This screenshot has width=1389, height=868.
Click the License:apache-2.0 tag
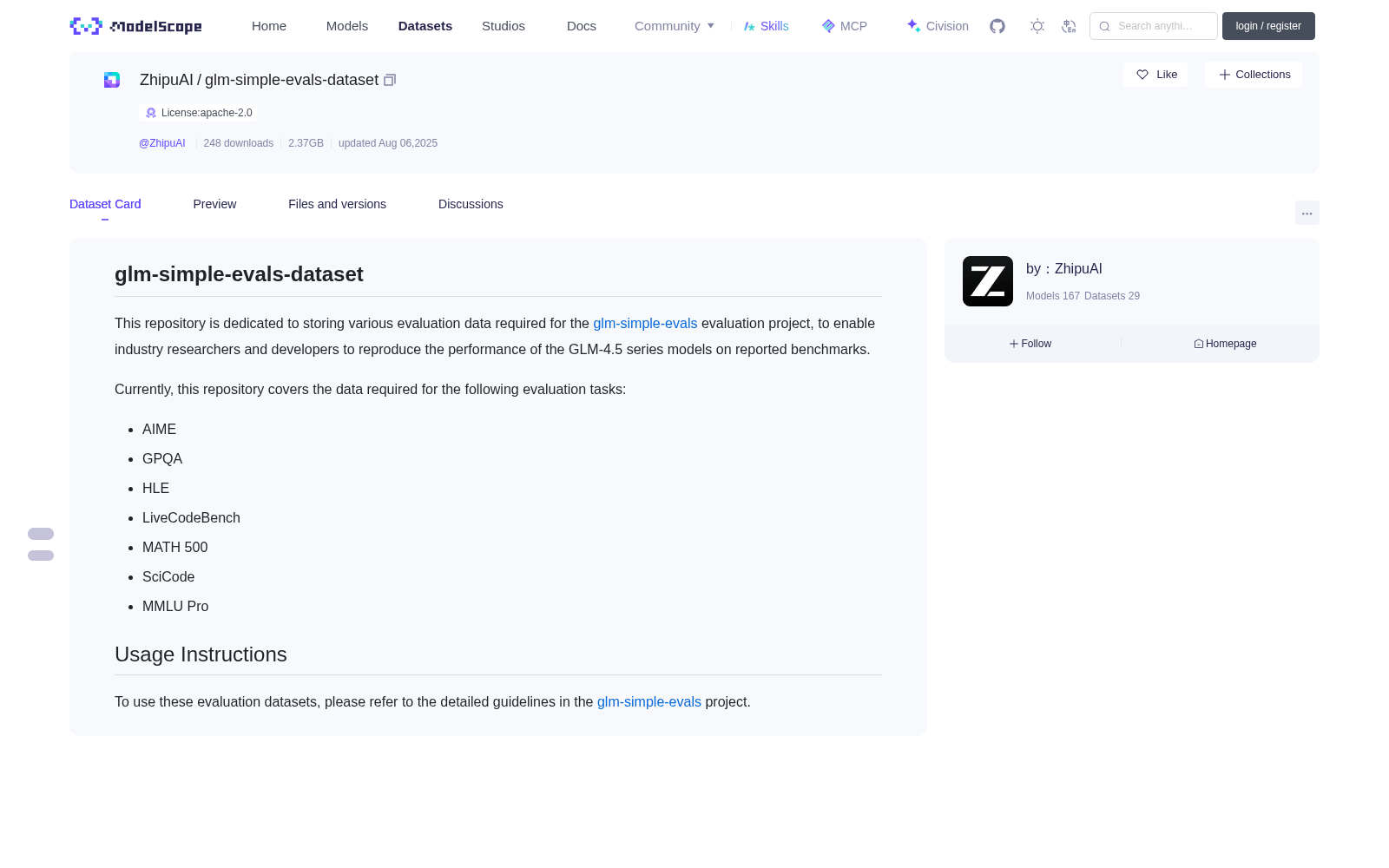(198, 113)
